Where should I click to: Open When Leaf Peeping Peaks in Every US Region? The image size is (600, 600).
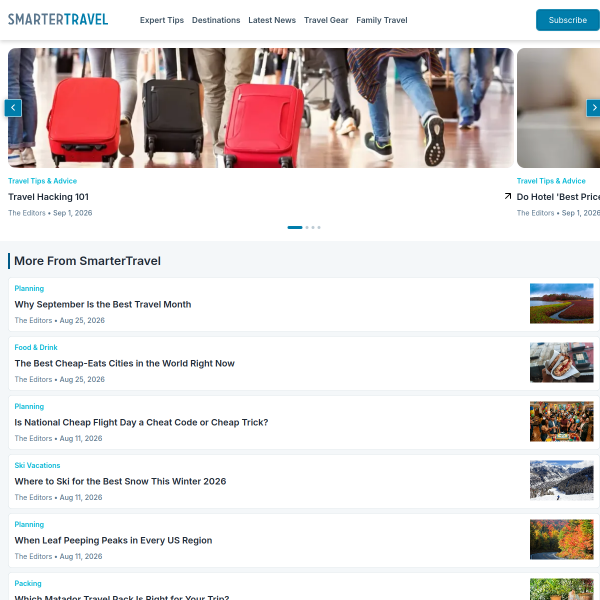point(113,540)
